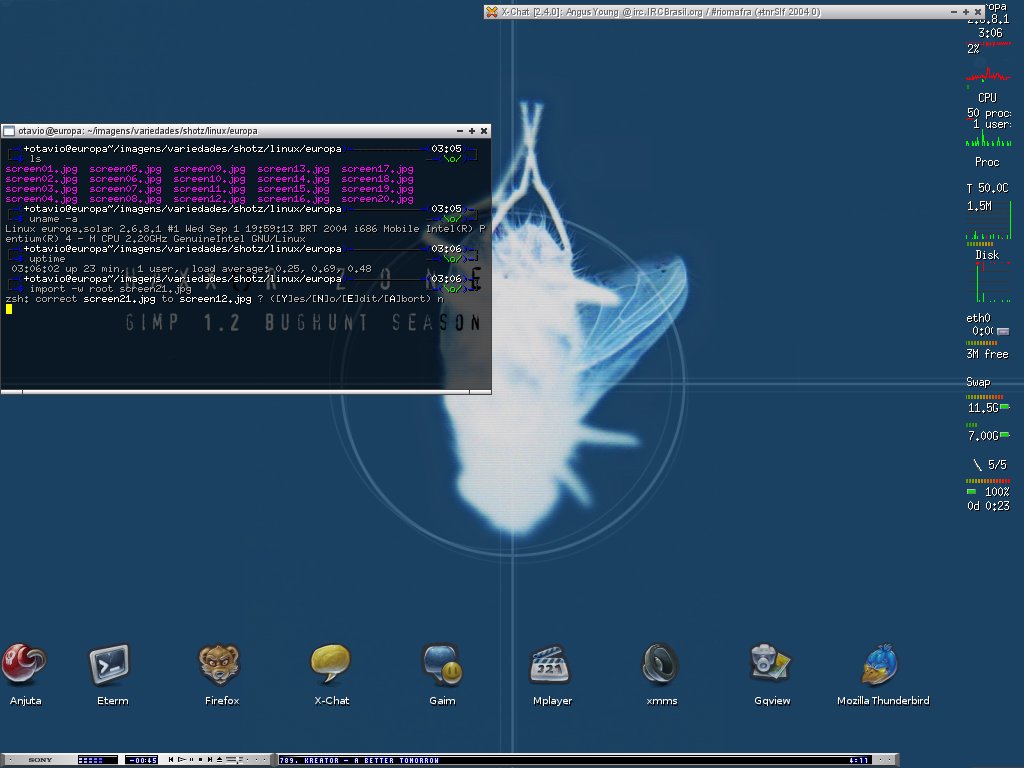The height and width of the screenshot is (768, 1024).
Task: Skip to next track in XMMS bar
Action: (x=210, y=760)
